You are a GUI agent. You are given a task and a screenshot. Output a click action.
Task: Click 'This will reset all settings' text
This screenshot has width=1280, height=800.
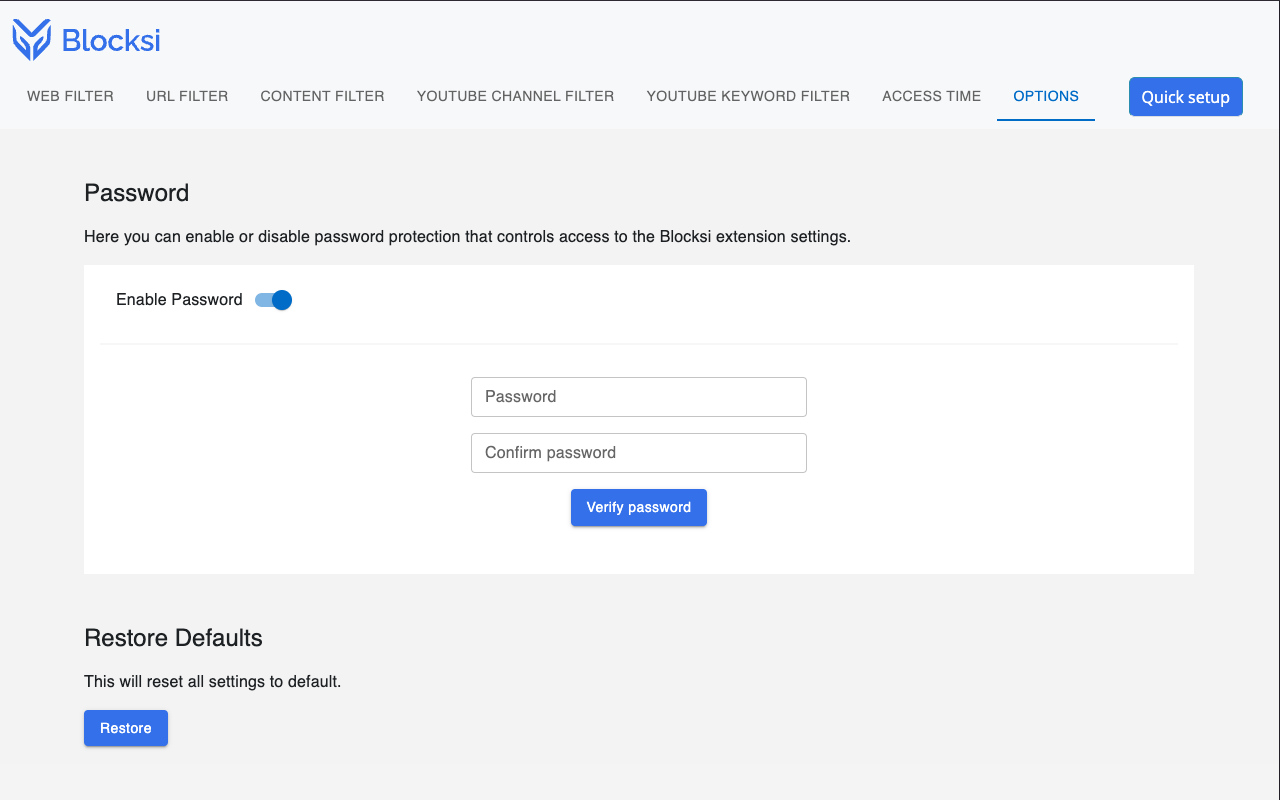click(x=213, y=682)
